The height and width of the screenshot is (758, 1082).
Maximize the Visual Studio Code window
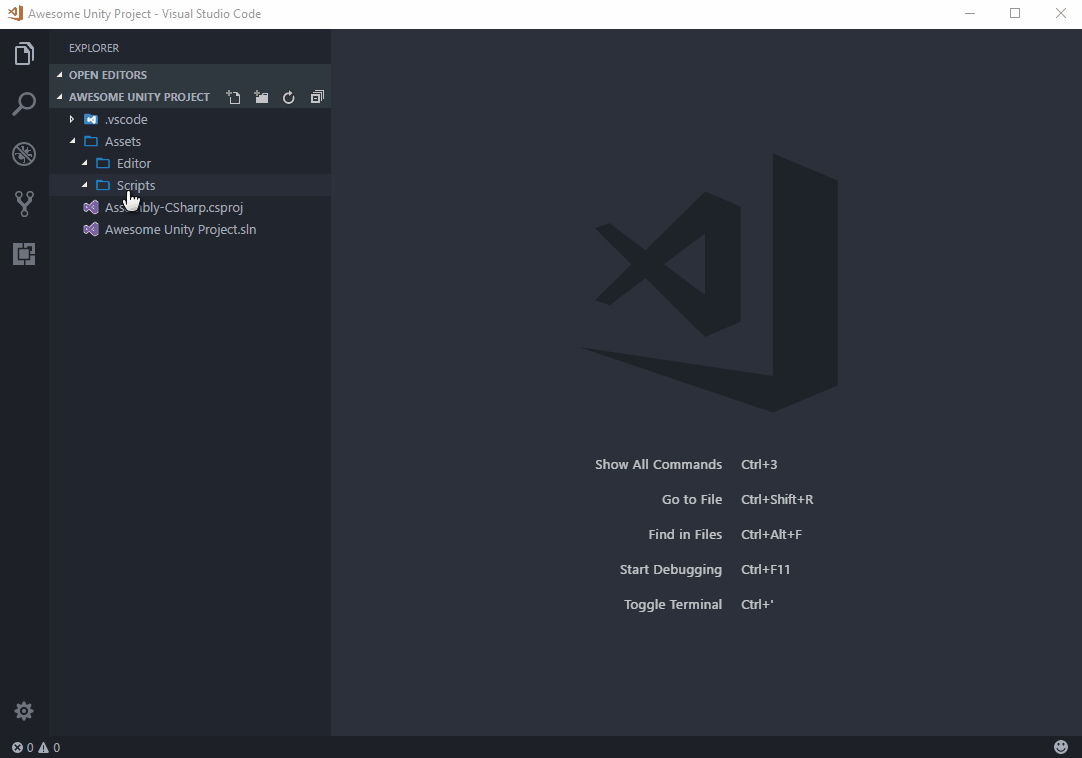click(x=1015, y=13)
